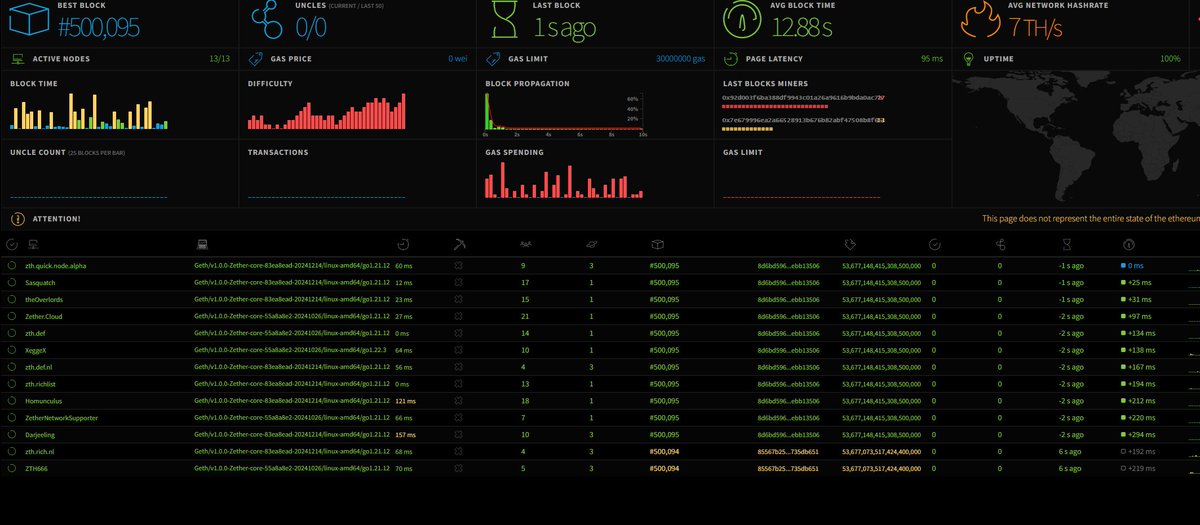Click the Block Propagation histogram
The image size is (1200, 525).
[567, 113]
